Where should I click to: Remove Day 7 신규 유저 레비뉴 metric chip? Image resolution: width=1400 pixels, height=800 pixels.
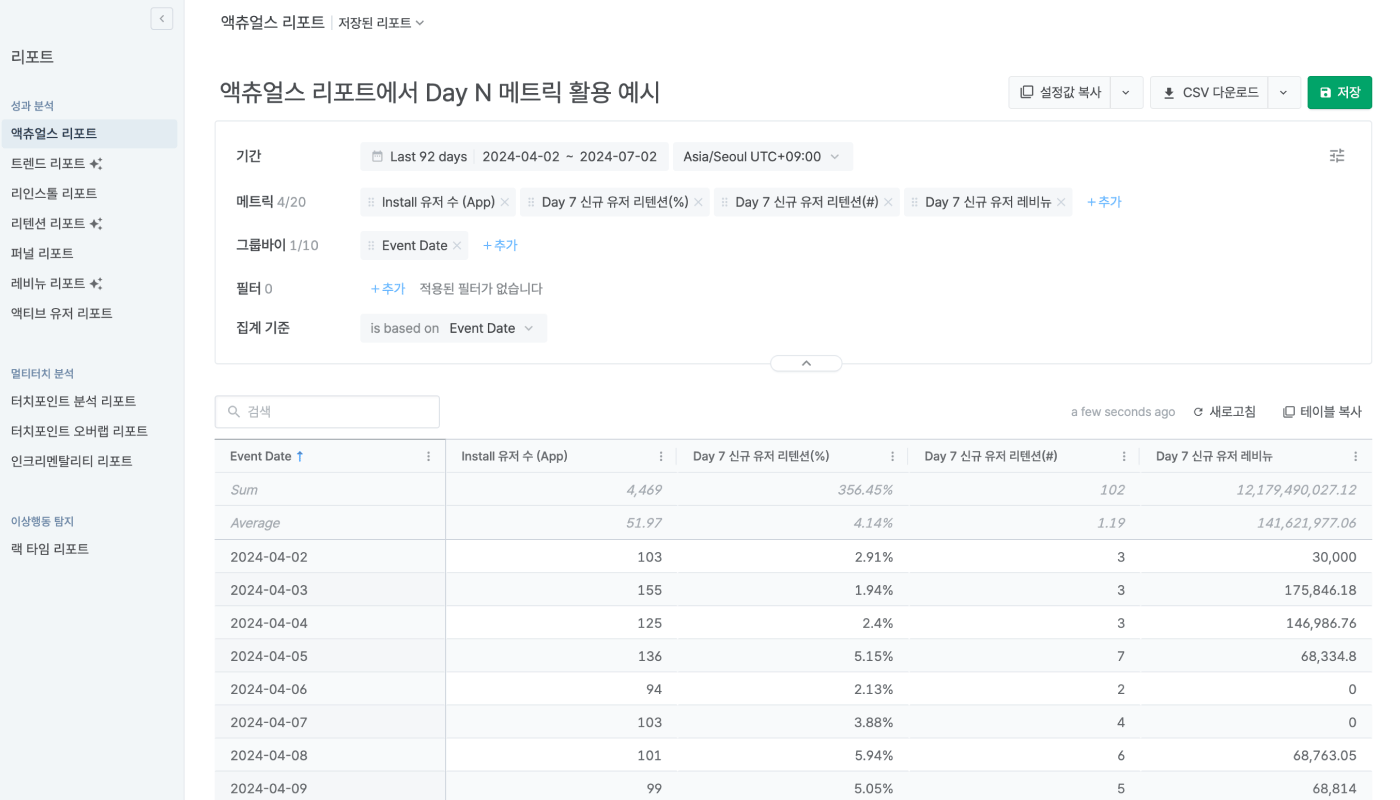[1061, 202]
